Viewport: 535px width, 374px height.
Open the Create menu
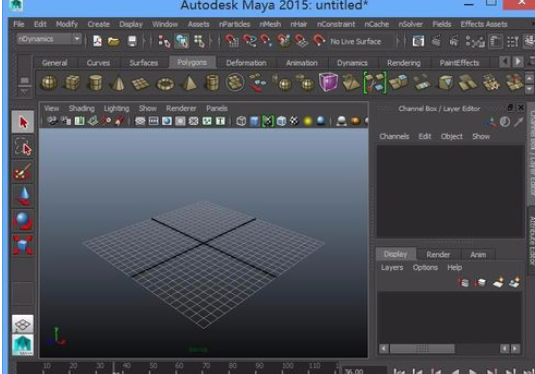pyautogui.click(x=98, y=24)
